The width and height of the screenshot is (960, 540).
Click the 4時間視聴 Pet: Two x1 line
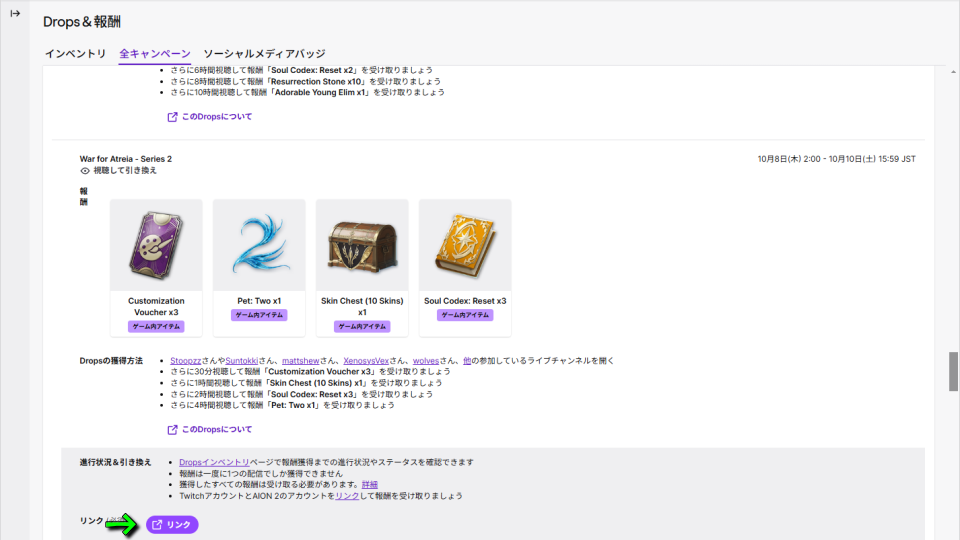pyautogui.click(x=282, y=405)
